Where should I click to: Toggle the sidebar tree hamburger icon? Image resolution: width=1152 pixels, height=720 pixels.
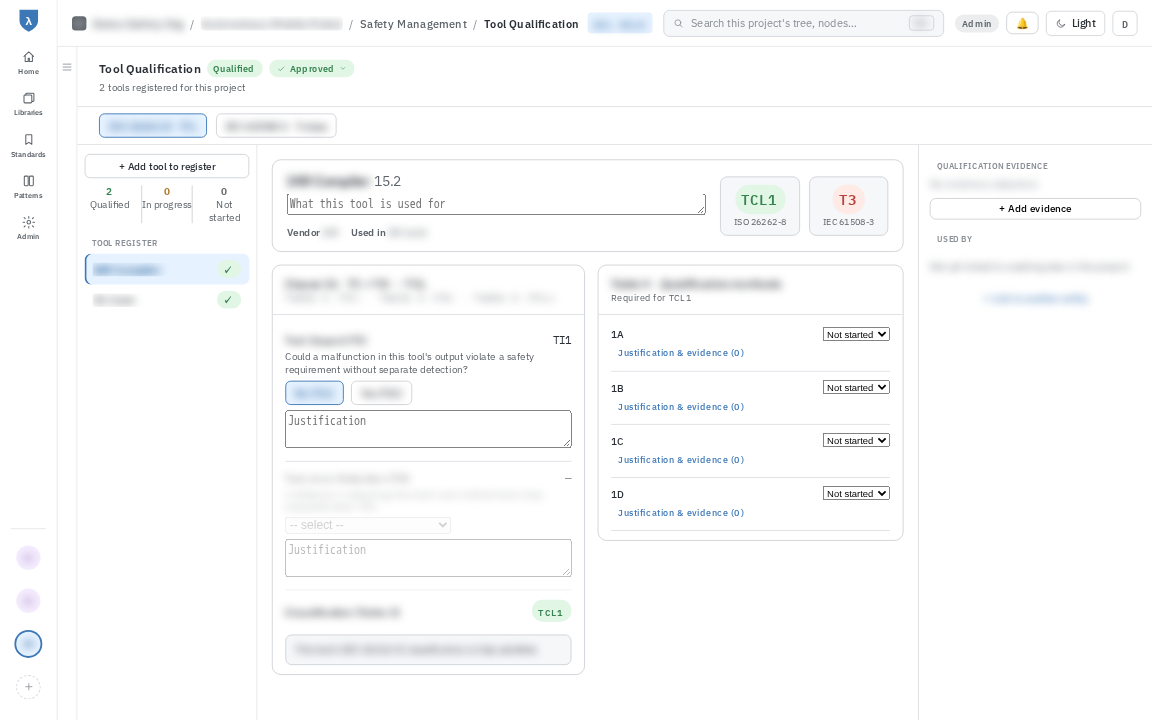67,68
